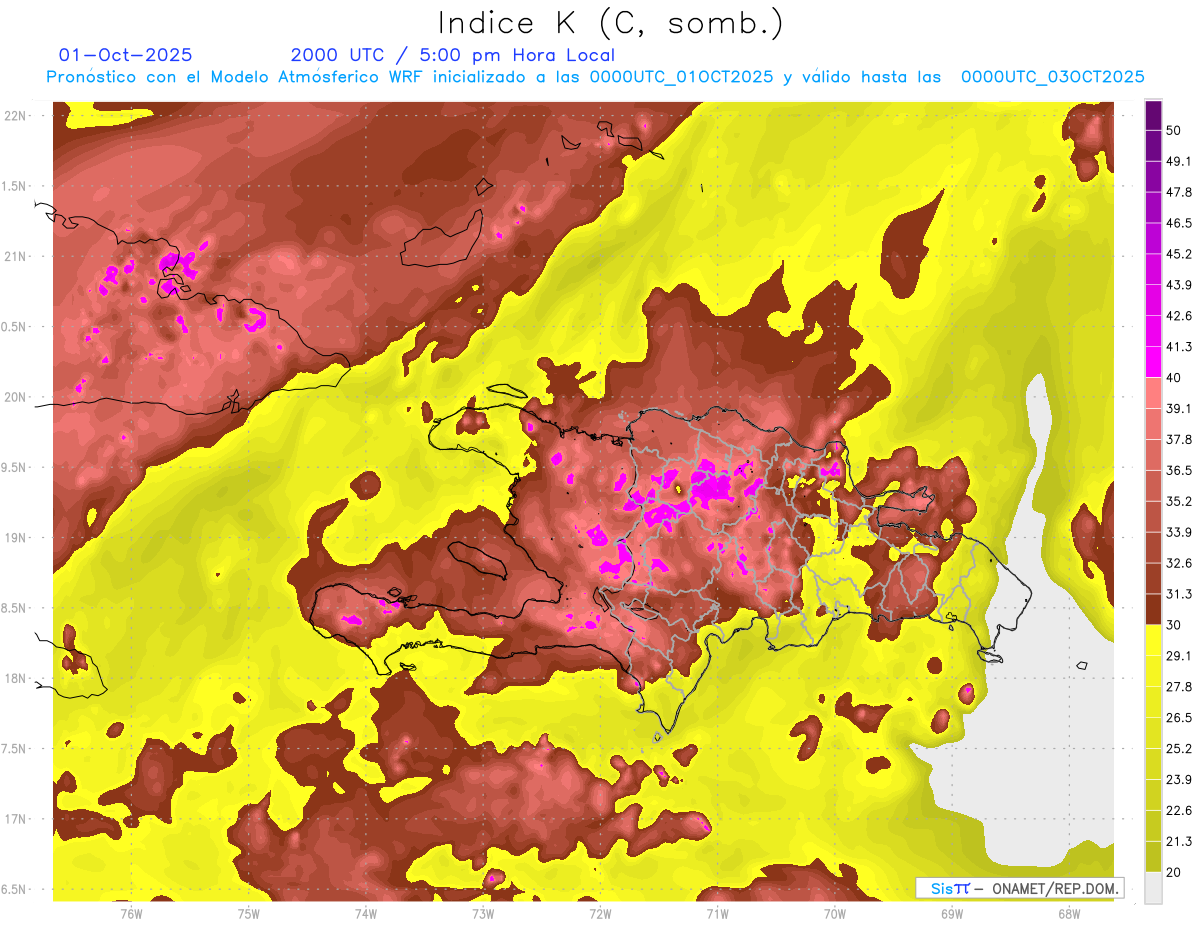This screenshot has height=927, width=1200.
Task: Click the 68W longitude axis label
Action: coord(1069,914)
